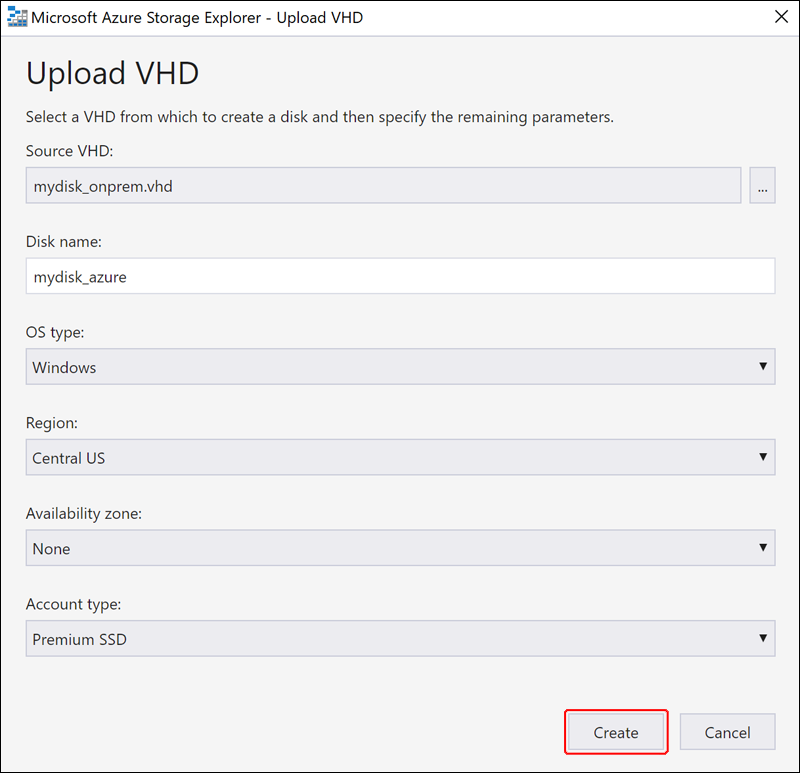Open the Account type combo box showing Premium SSD
The height and width of the screenshot is (773, 800).
coord(401,639)
